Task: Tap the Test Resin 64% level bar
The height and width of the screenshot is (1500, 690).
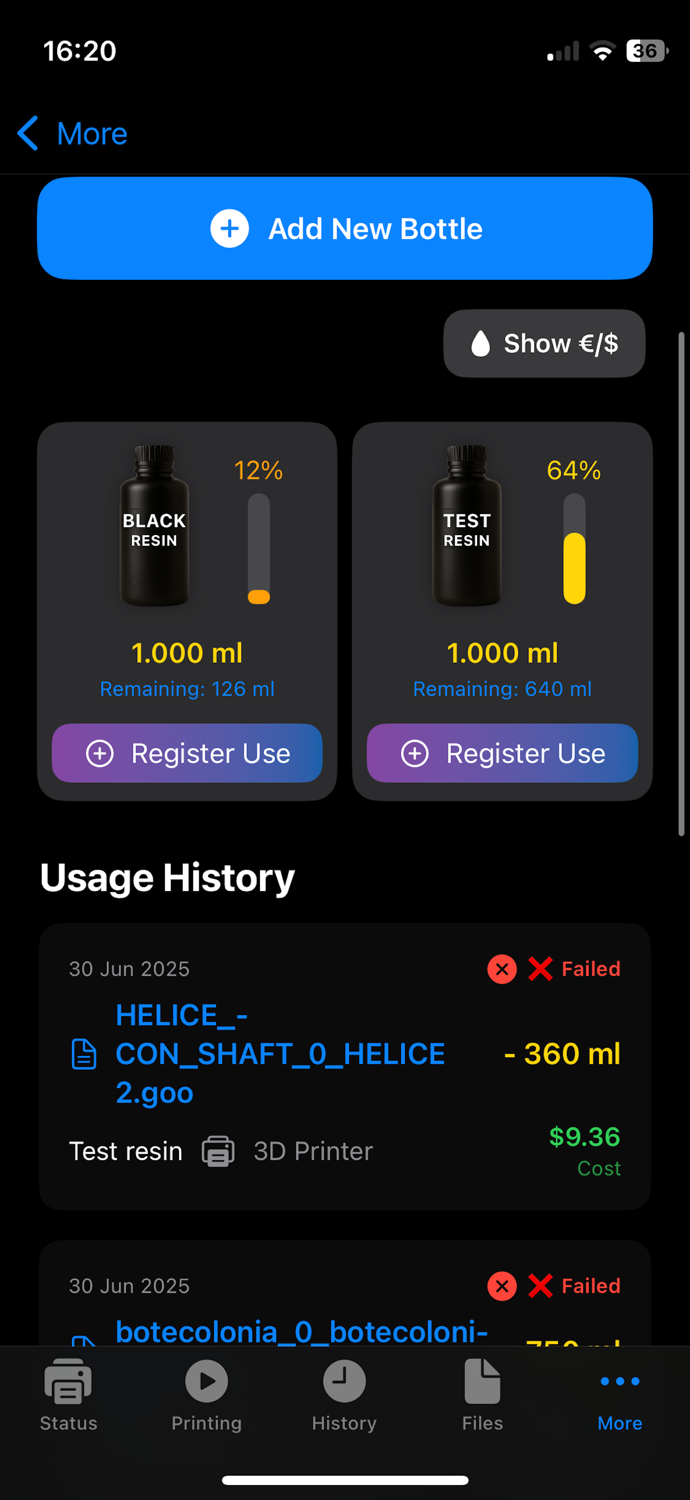Action: [x=574, y=549]
